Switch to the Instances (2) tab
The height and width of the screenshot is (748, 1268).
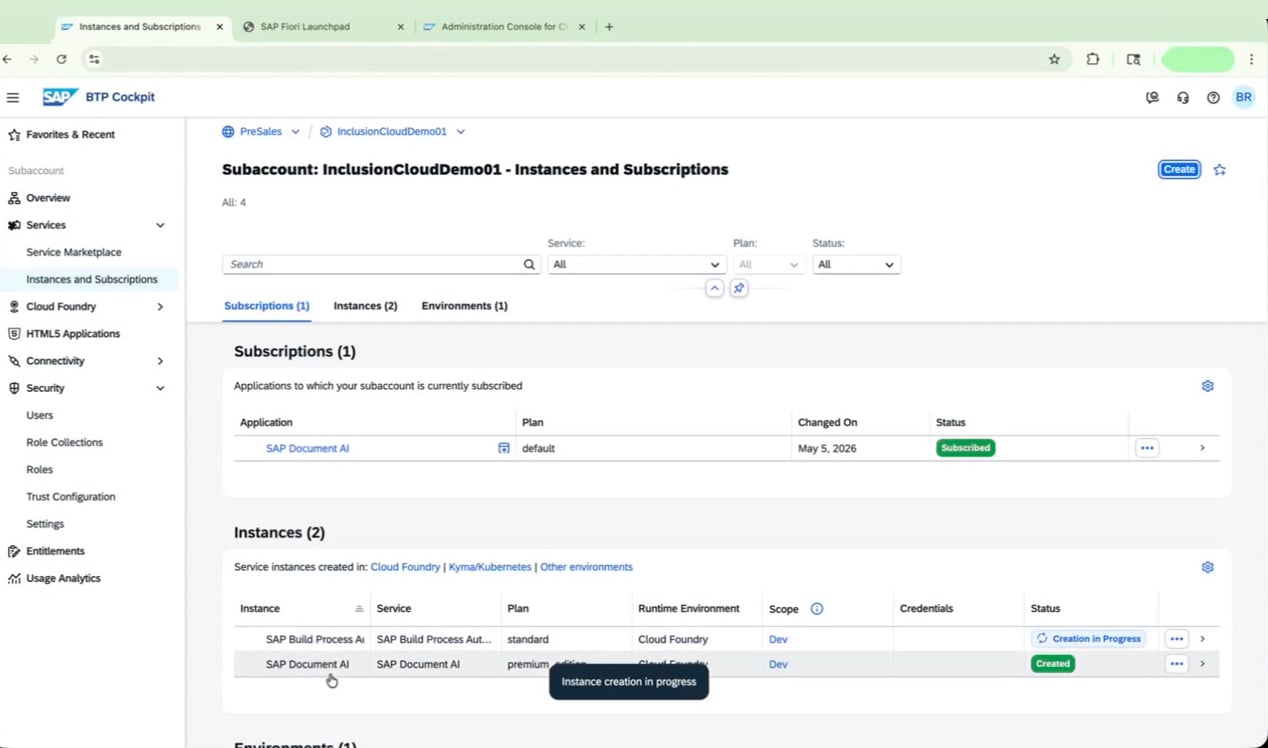pos(365,306)
